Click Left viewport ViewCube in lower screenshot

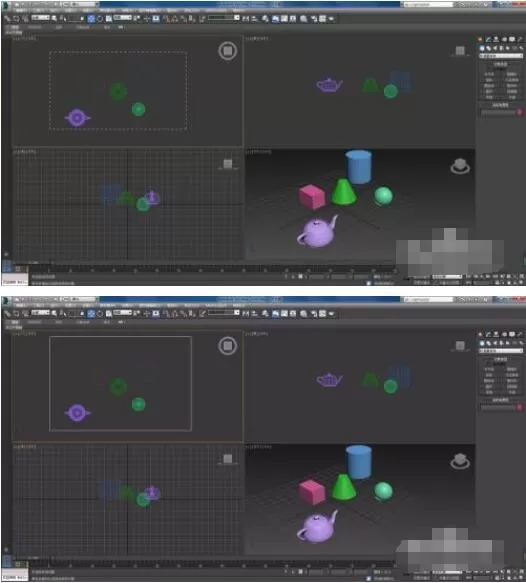click(x=228, y=459)
